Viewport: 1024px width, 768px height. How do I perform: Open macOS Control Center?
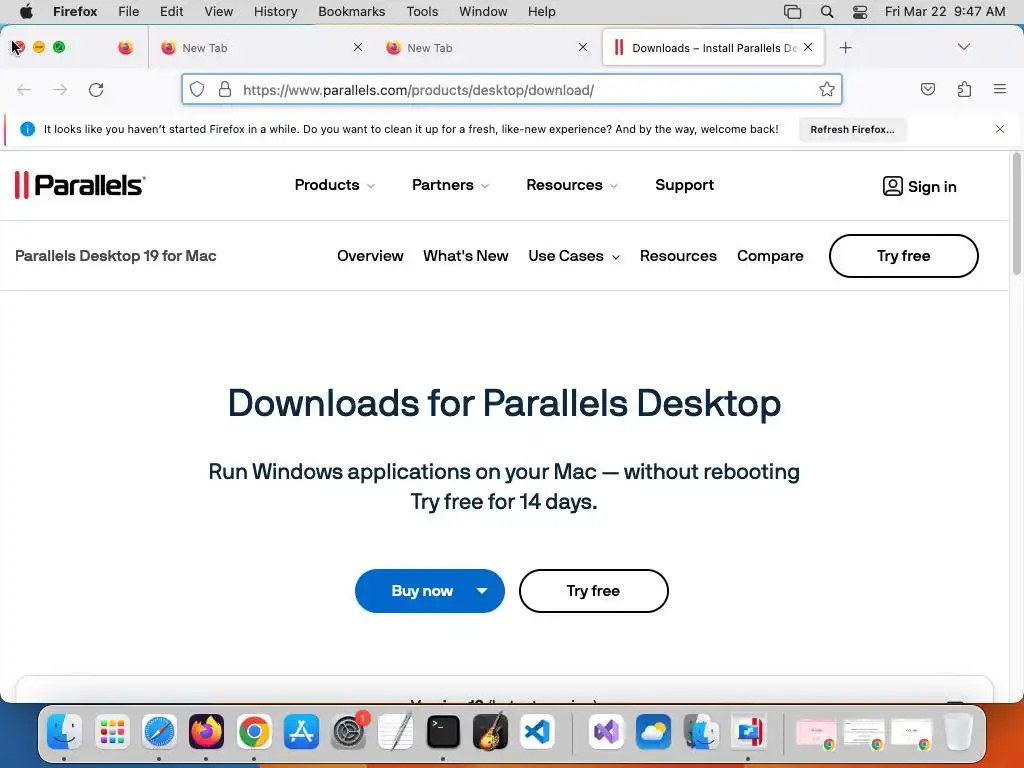pyautogui.click(x=860, y=12)
